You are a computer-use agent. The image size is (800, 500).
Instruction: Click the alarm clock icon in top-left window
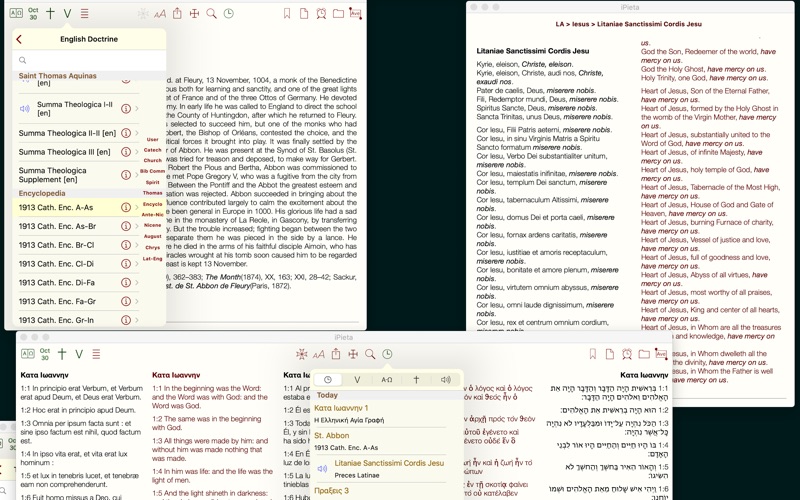point(321,14)
